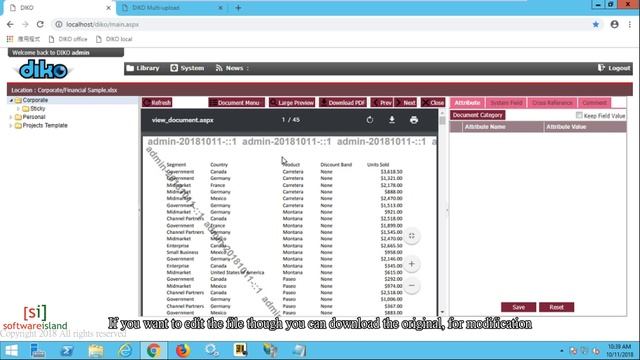Click the page number indicator 1 / 45
The width and height of the screenshot is (640, 360).
(291, 120)
